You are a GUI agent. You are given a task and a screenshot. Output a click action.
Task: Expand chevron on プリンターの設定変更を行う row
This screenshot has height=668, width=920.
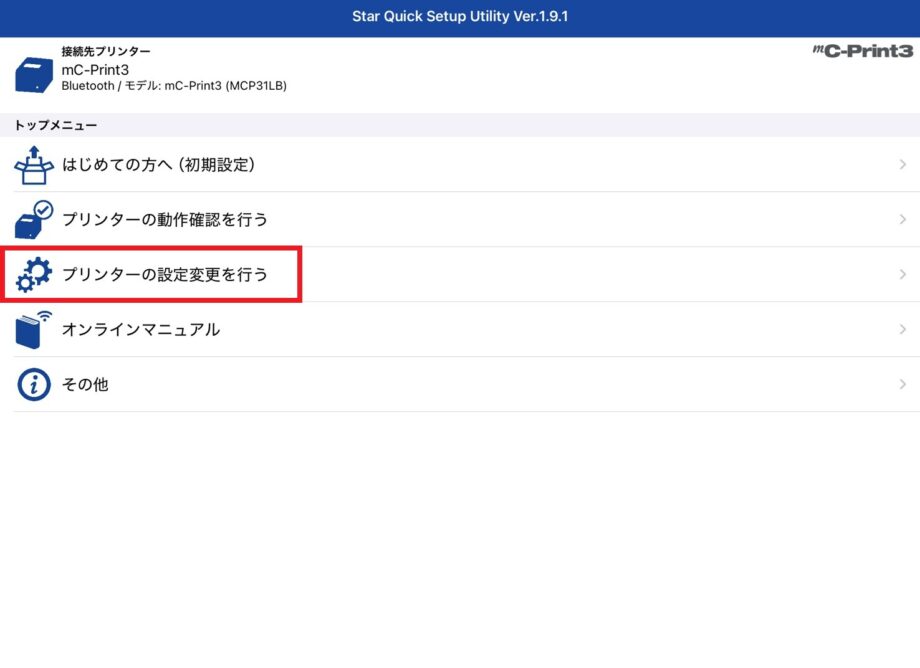tap(902, 274)
